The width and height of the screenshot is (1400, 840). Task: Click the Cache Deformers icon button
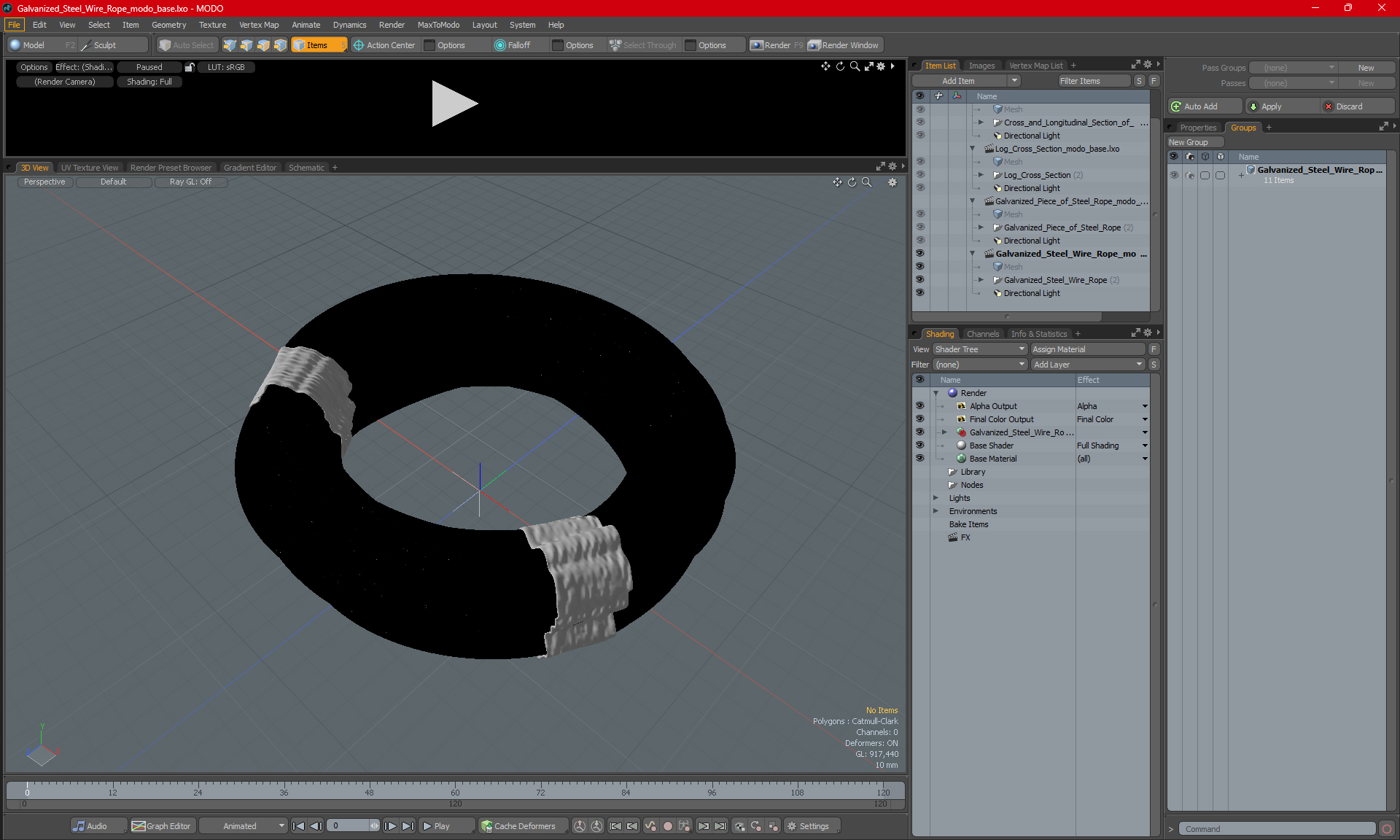(x=486, y=826)
